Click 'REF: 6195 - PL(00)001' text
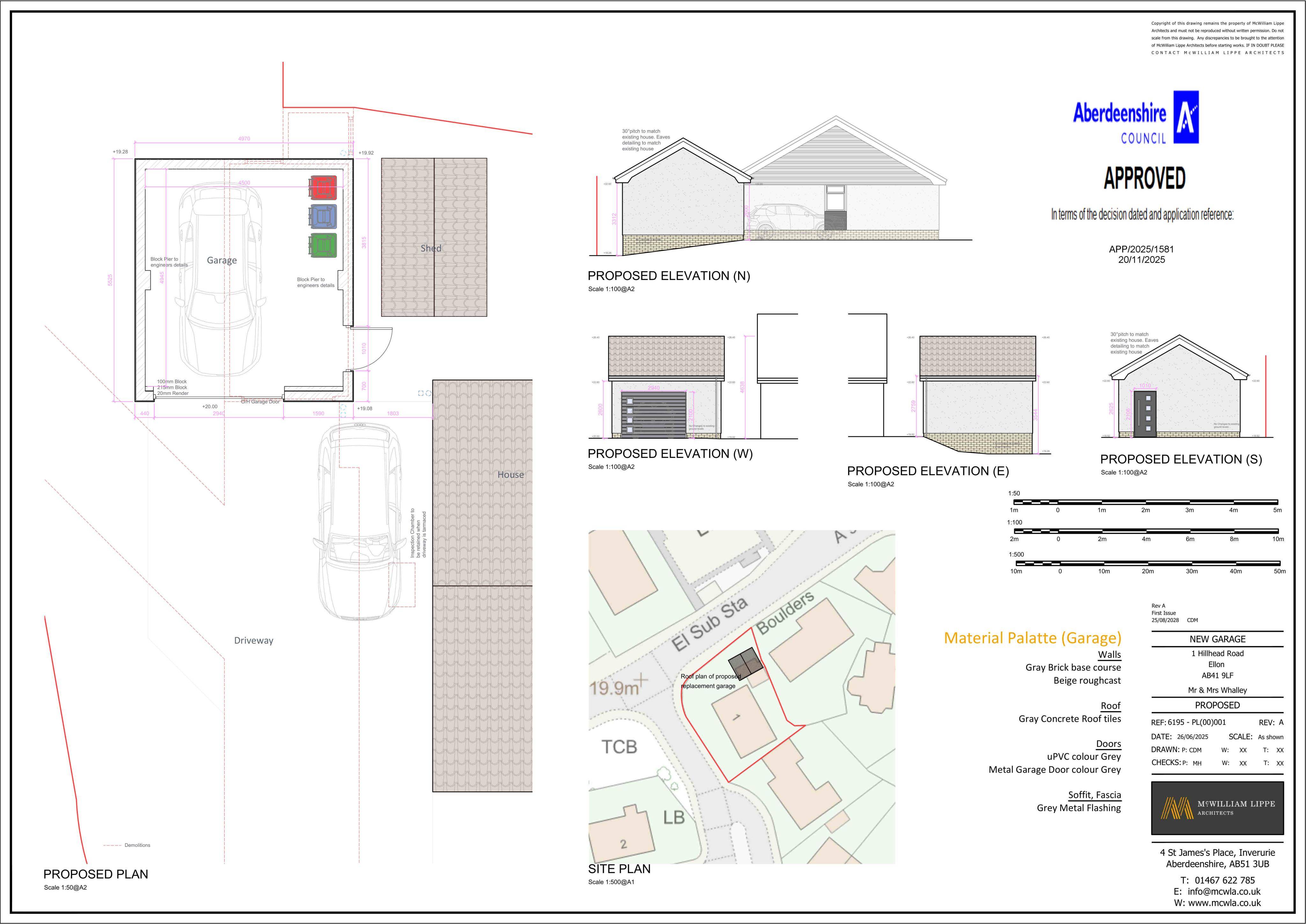The height and width of the screenshot is (924, 1306). [x=1188, y=723]
